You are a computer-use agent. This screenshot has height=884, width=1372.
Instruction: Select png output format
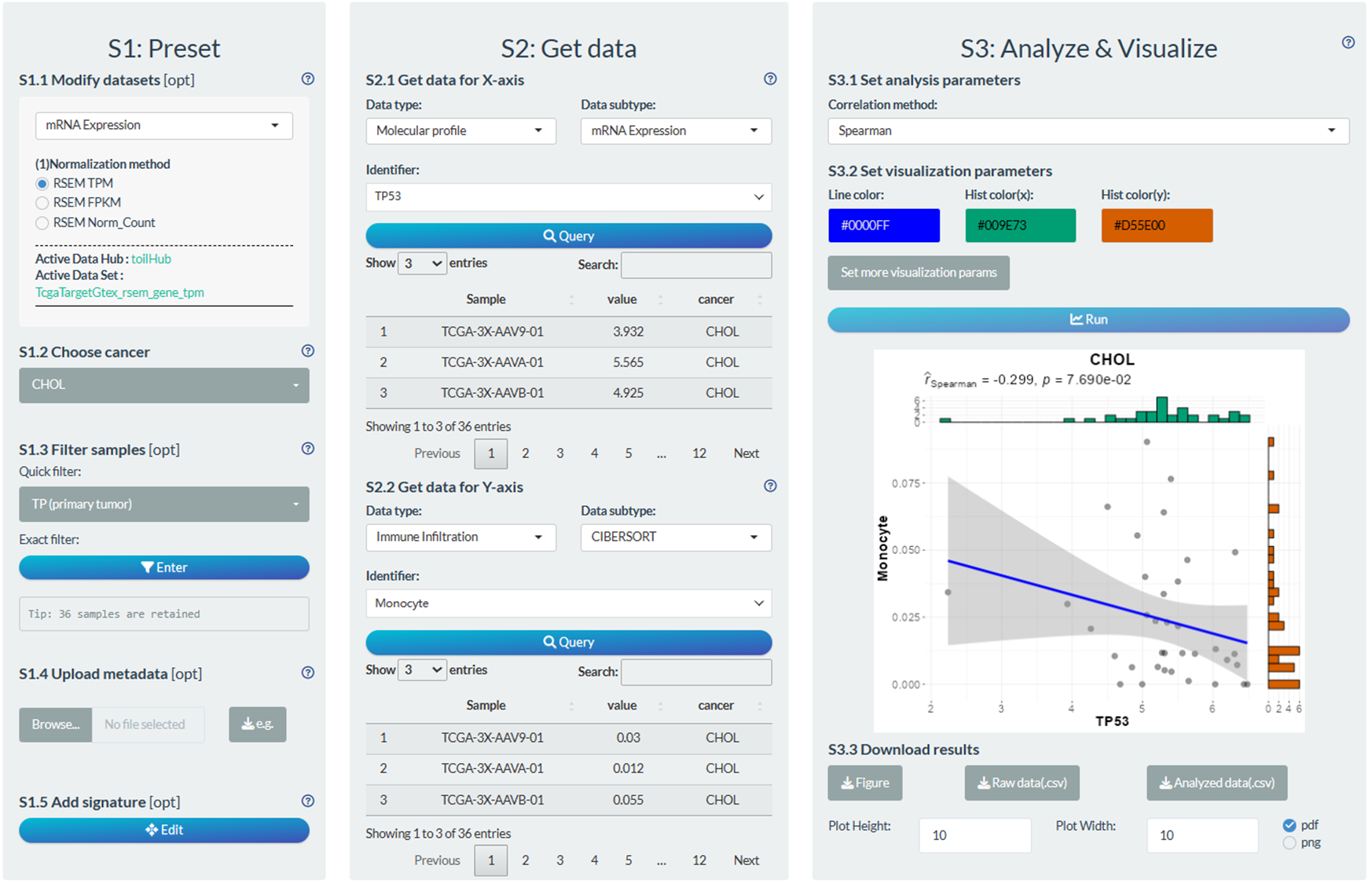pyautogui.click(x=1289, y=843)
